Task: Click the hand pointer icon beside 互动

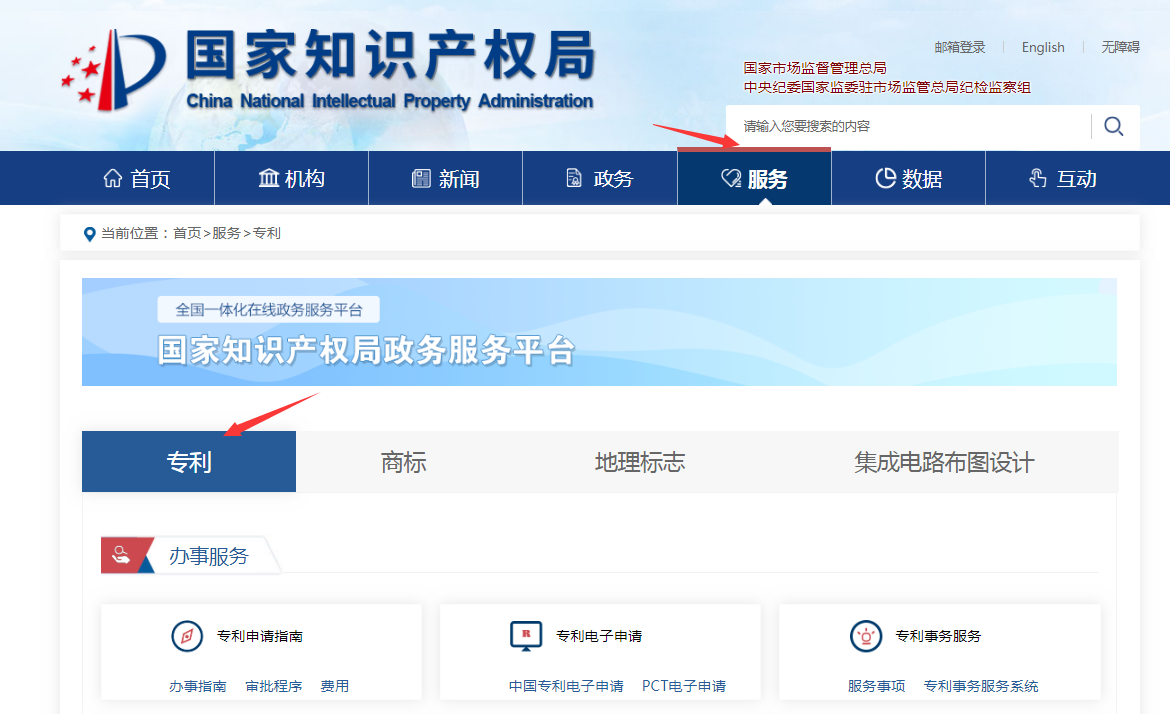Action: pos(1038,178)
